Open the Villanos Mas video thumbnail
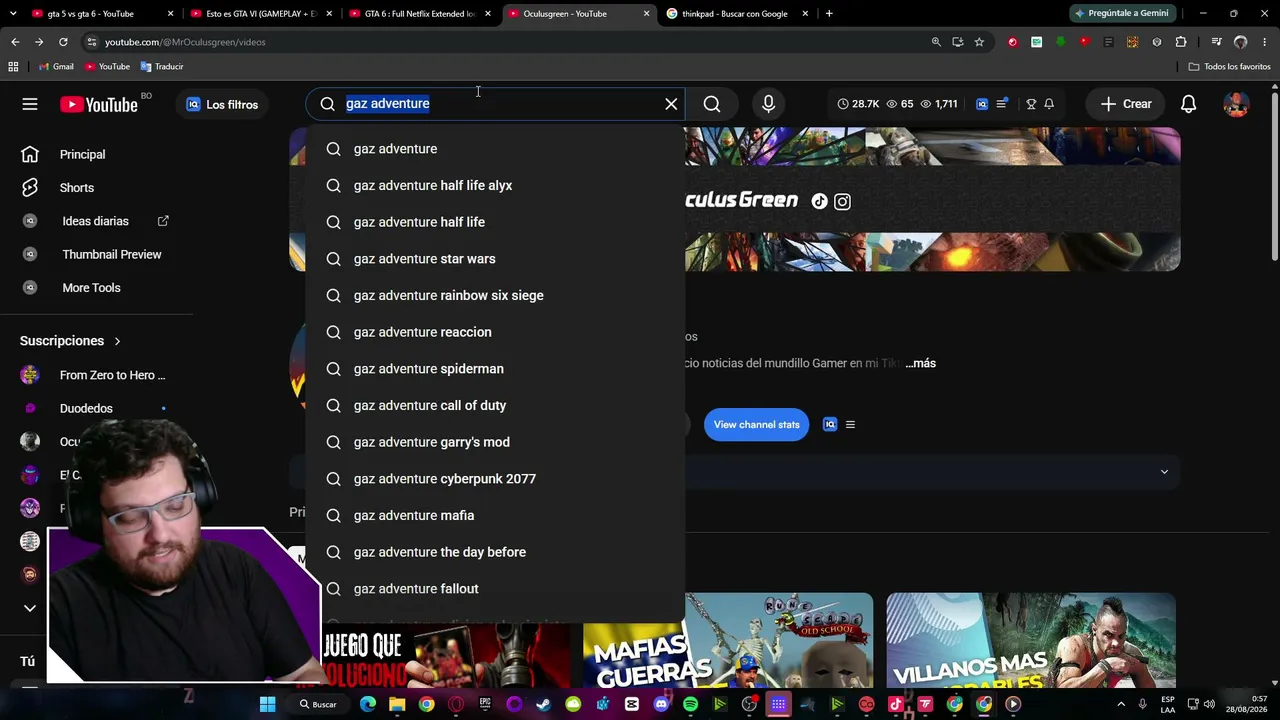1280x720 pixels. click(1031, 641)
